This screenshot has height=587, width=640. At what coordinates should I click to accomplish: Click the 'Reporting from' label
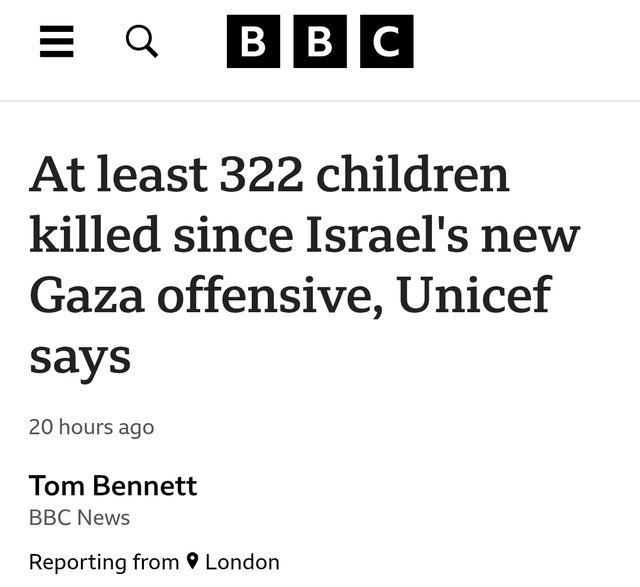click(104, 562)
